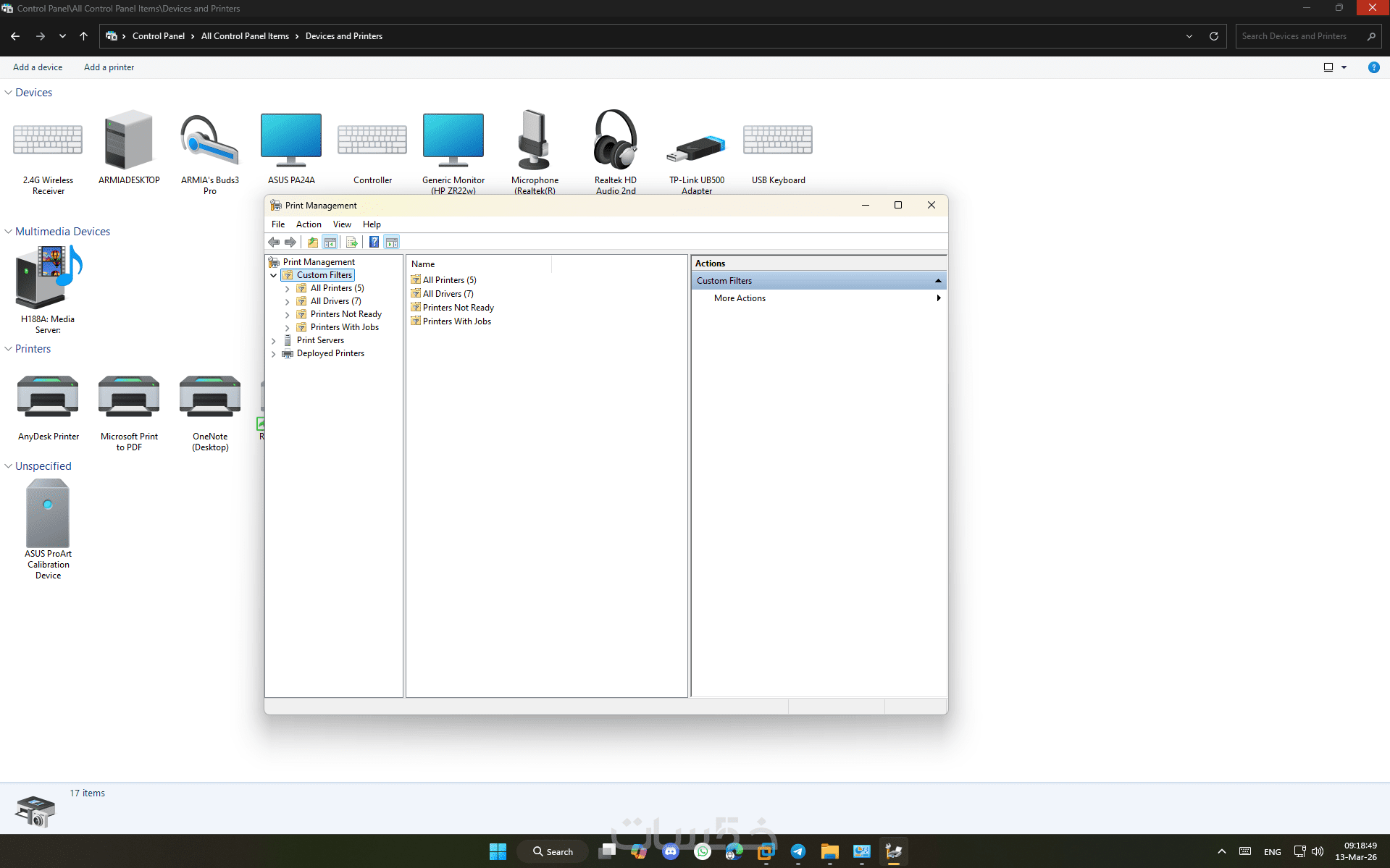Collapse the Printers group
The width and height of the screenshot is (1390, 868).
click(x=9, y=349)
